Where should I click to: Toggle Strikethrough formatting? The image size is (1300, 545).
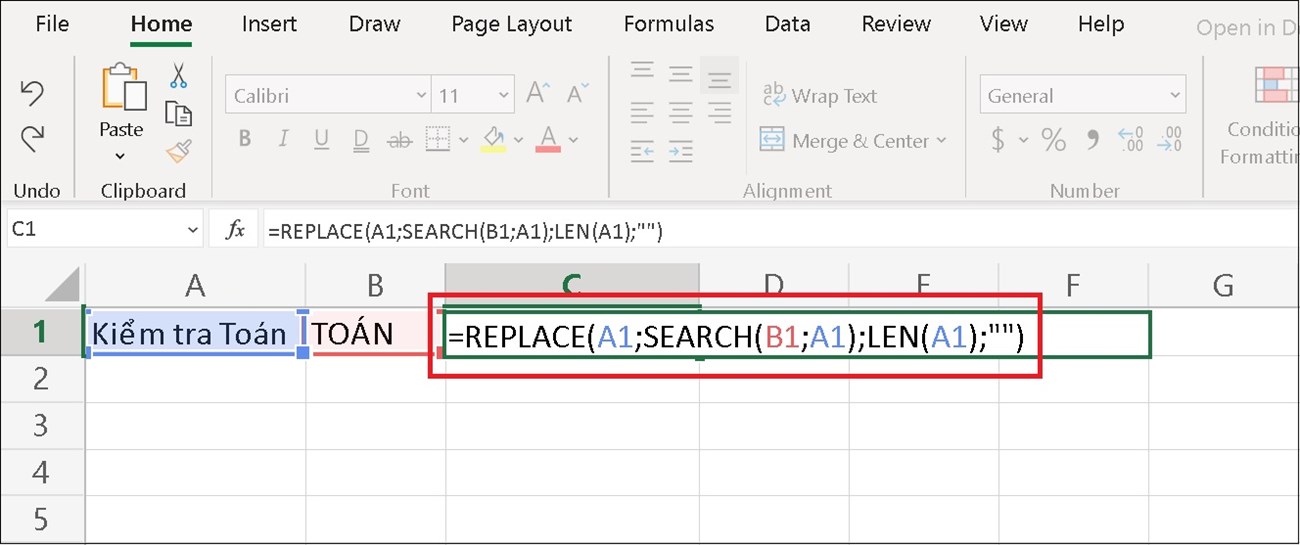[399, 140]
